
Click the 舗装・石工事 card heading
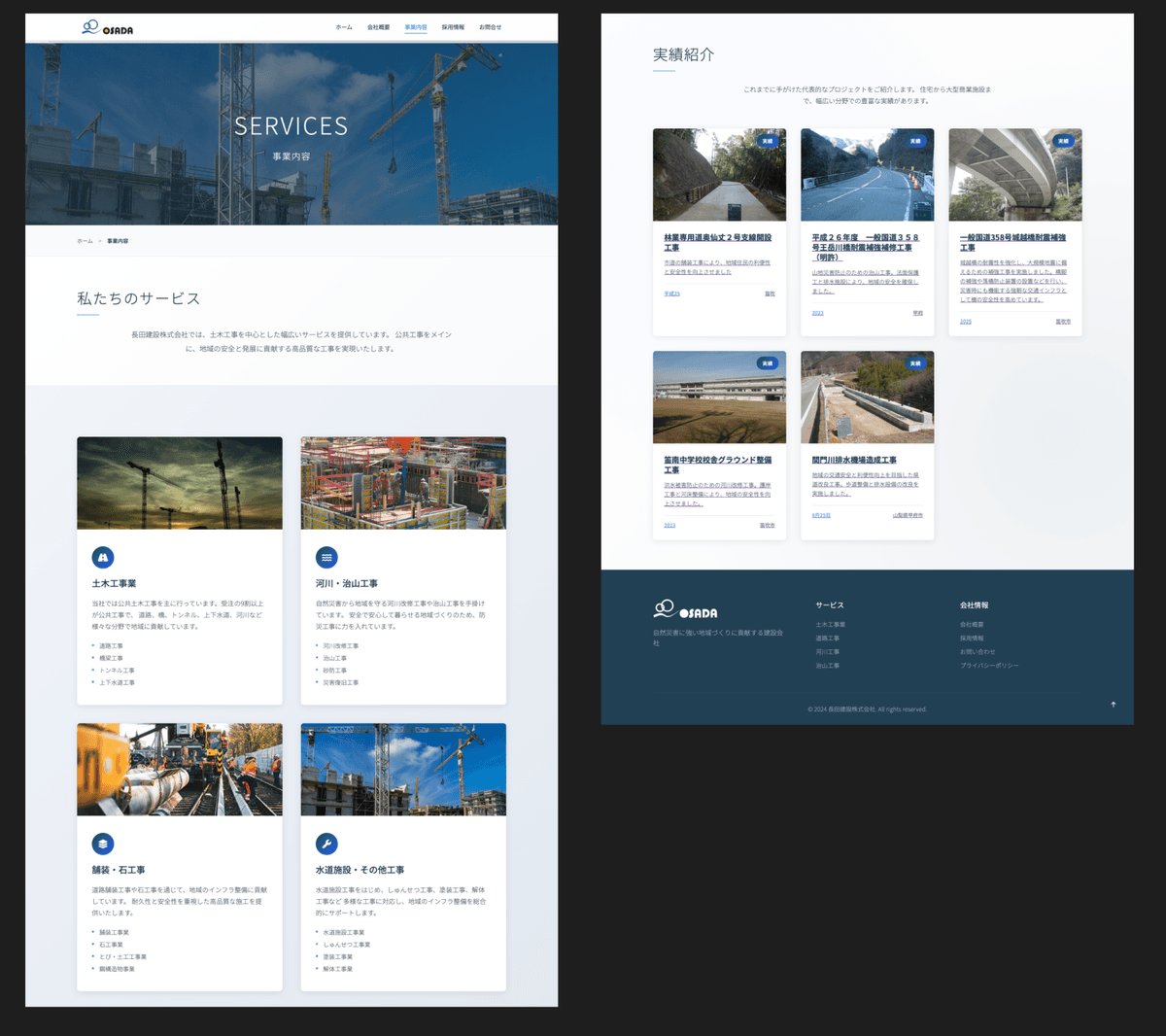point(119,870)
